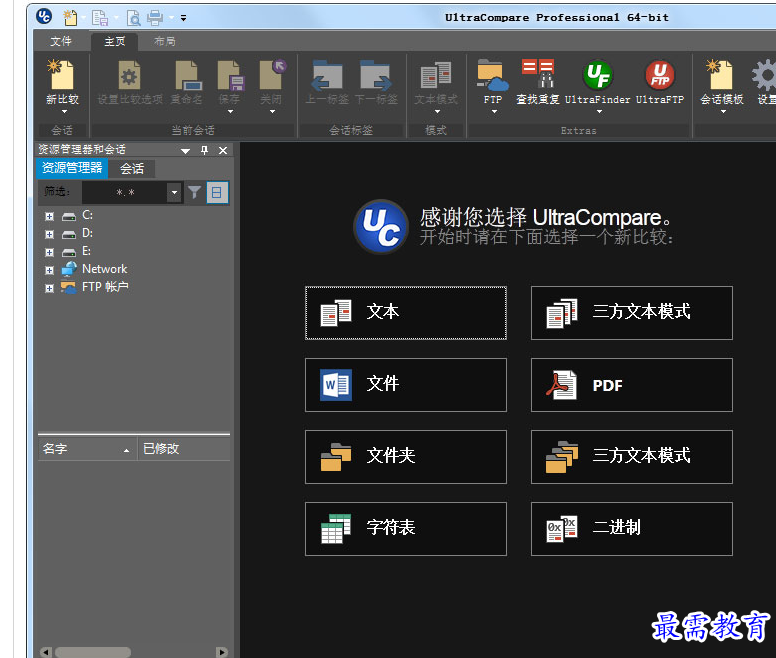The width and height of the screenshot is (776, 658).
Task: Expand the Text Mode dropdown arrow
Action: pyautogui.click(x=437, y=112)
